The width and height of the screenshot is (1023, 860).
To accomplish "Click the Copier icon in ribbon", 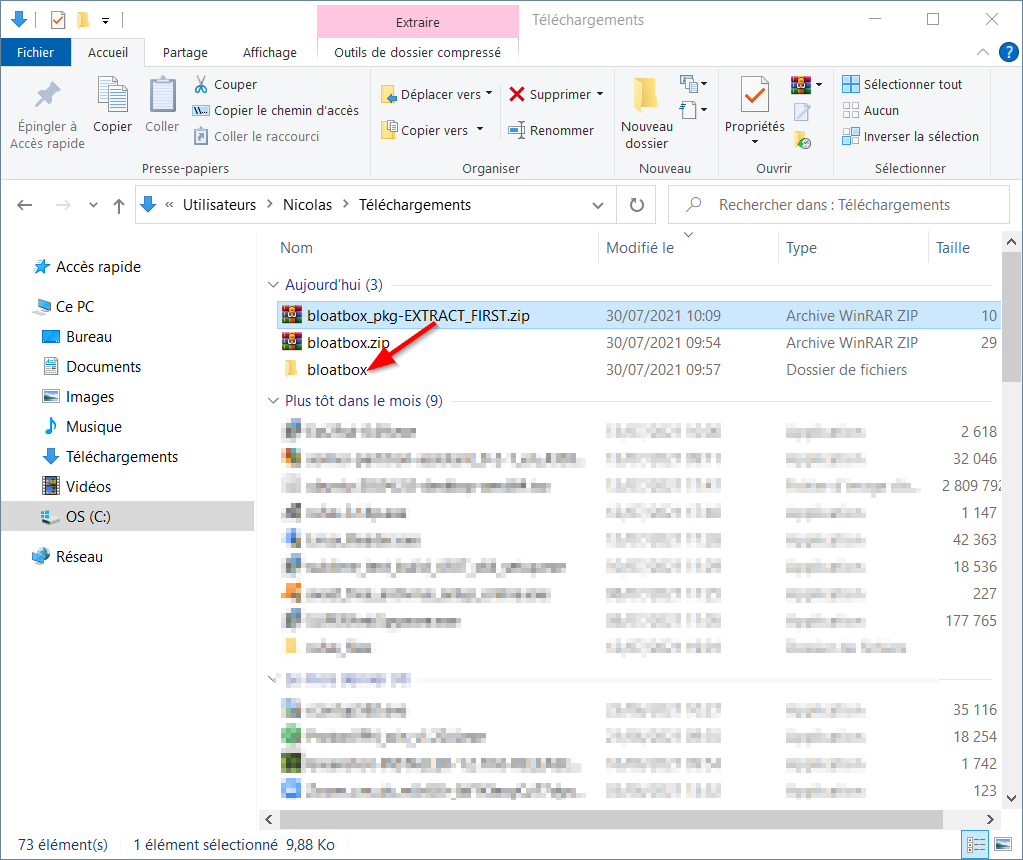I will coord(112,95).
